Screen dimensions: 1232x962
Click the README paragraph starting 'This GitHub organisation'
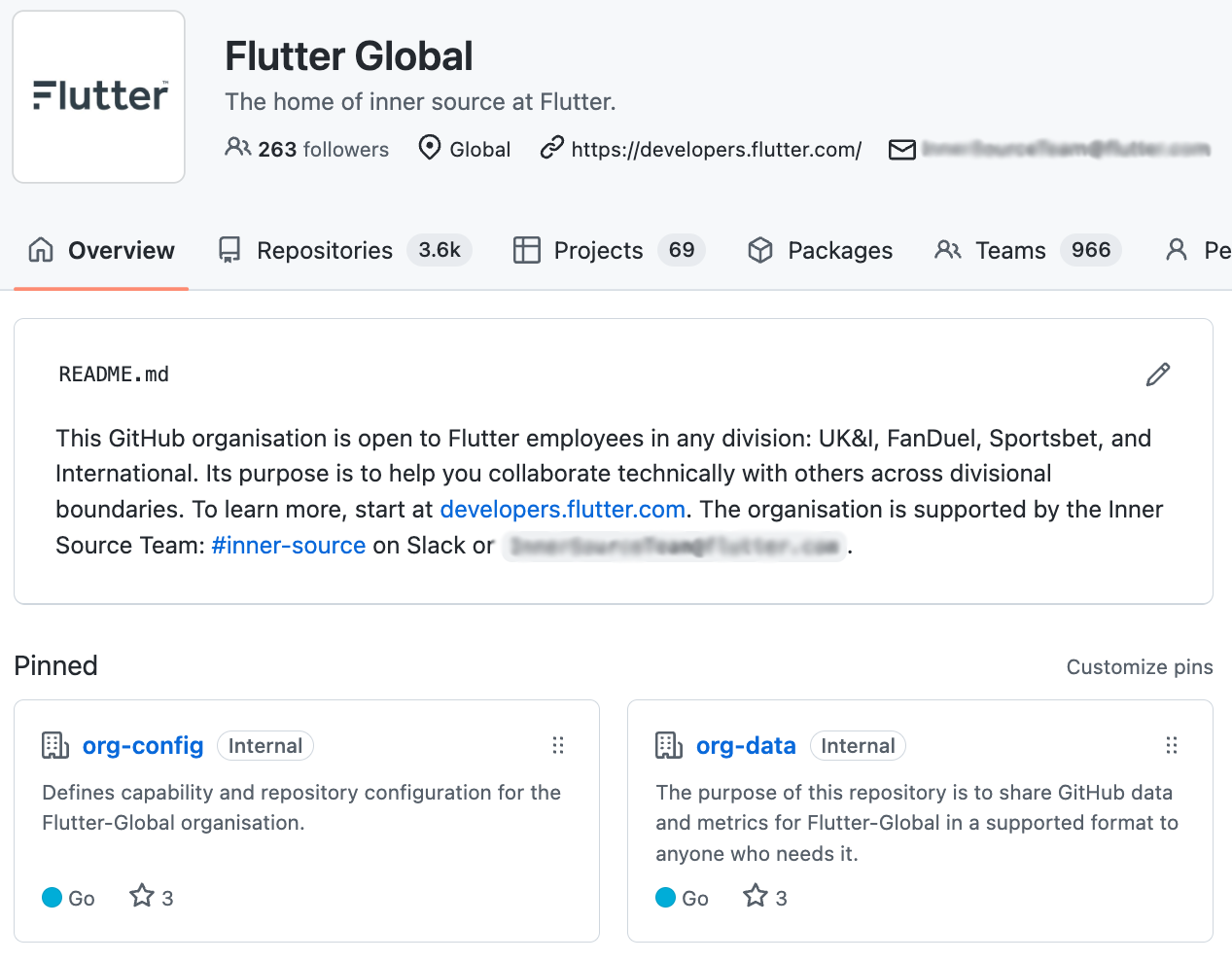[x=610, y=492]
